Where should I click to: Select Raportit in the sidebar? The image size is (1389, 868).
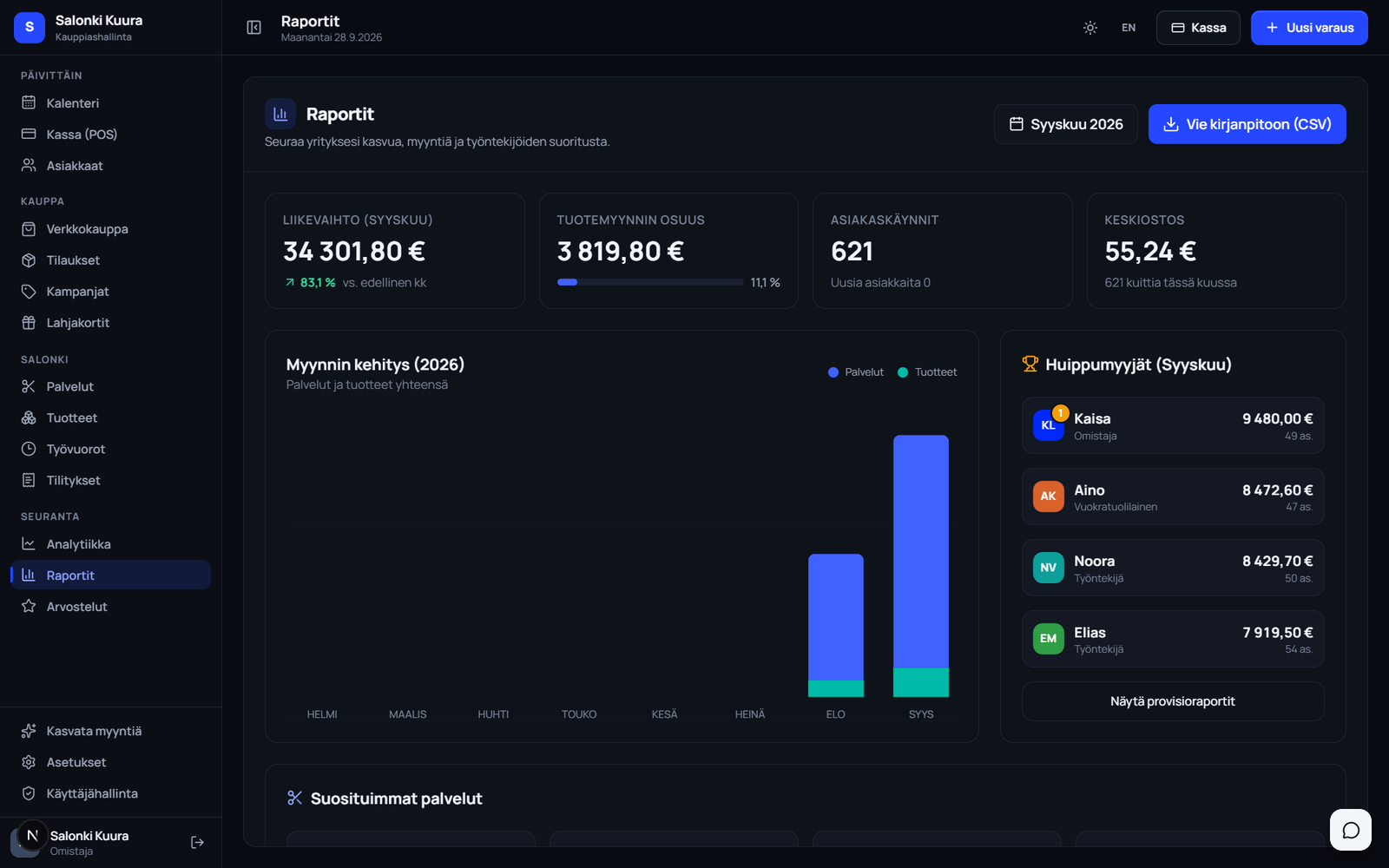110,575
